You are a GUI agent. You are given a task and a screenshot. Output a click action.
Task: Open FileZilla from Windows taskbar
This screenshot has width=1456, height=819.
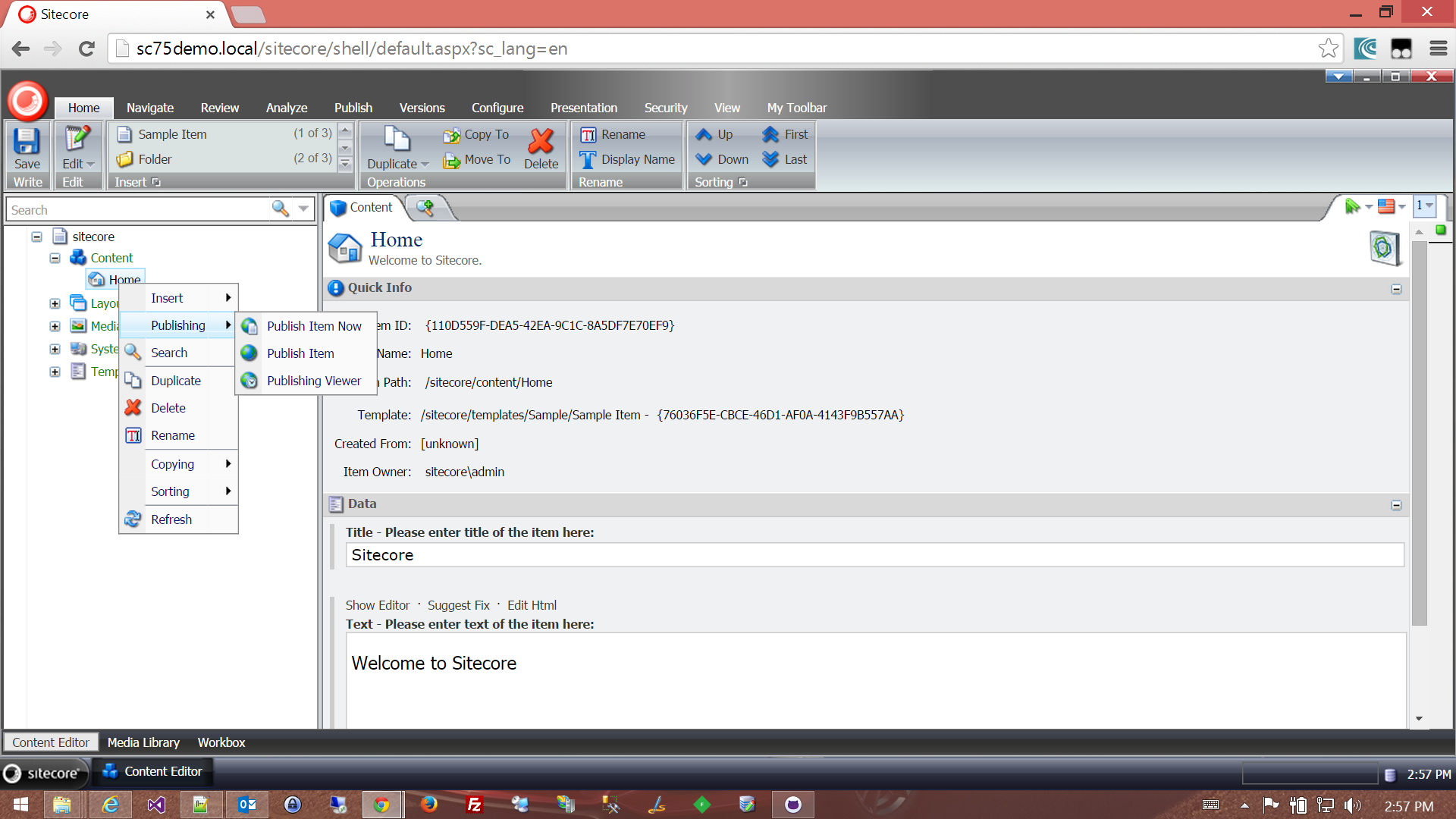click(474, 805)
